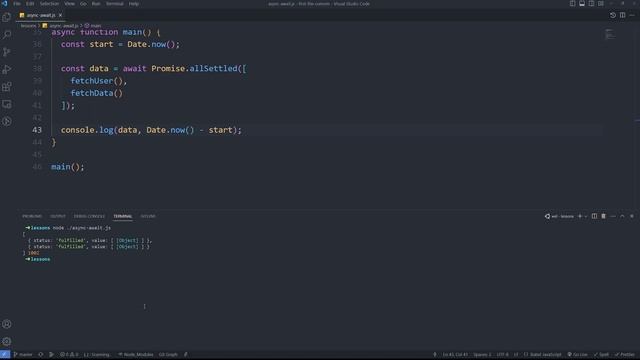Select the async-await.js editor tab

(x=40, y=15)
